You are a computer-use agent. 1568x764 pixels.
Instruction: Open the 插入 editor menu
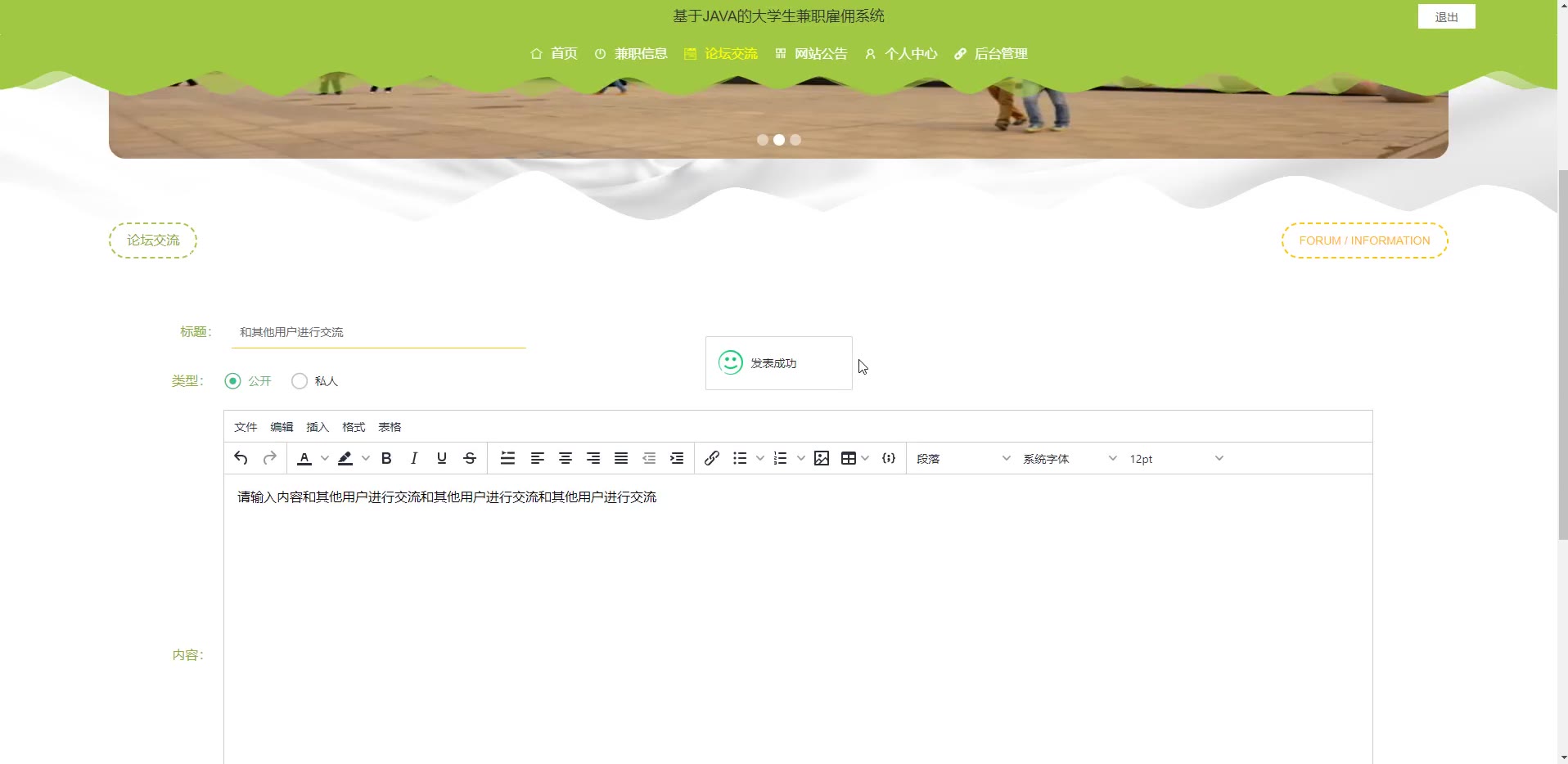(x=318, y=427)
